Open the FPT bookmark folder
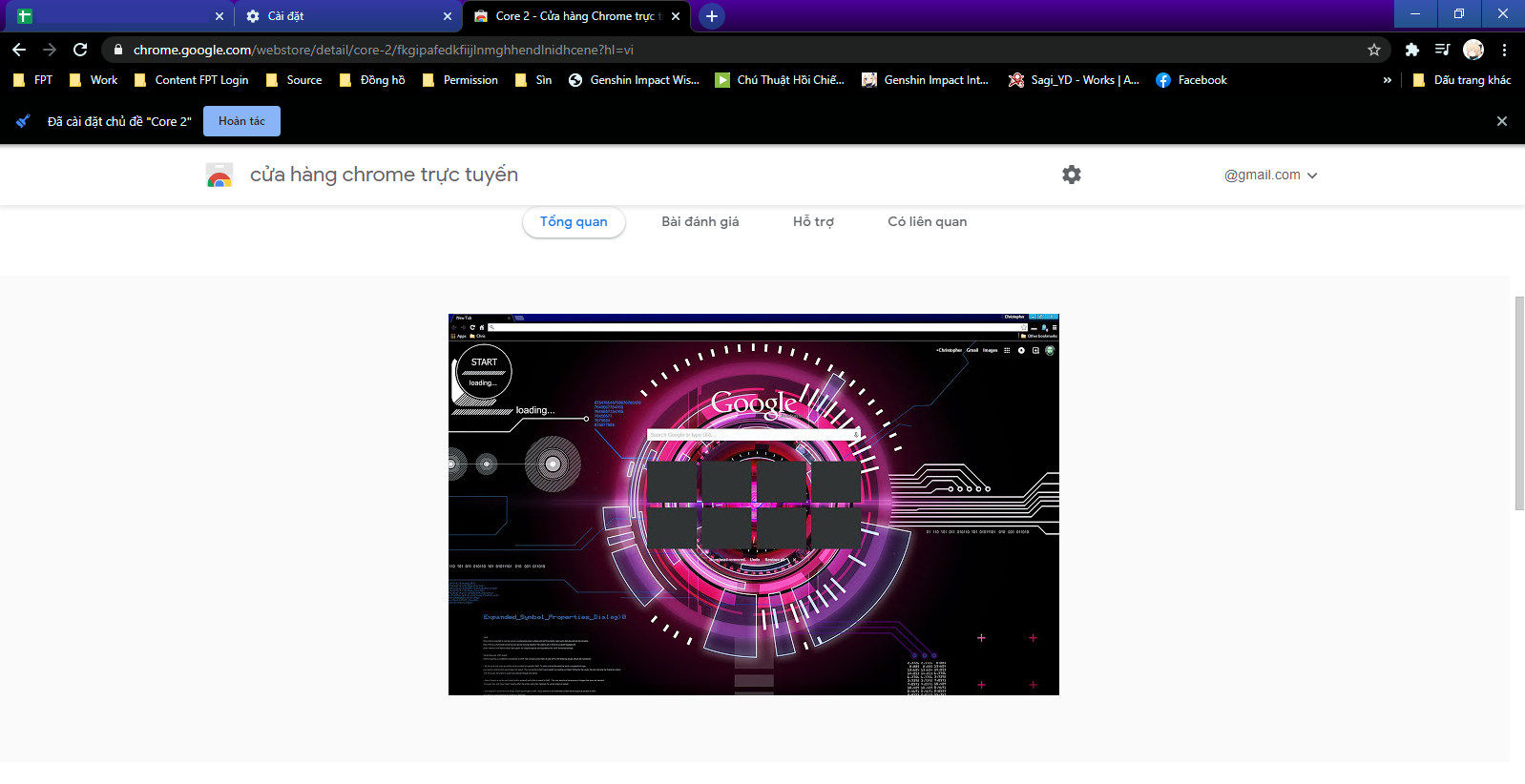This screenshot has width=1525, height=784. [x=32, y=80]
